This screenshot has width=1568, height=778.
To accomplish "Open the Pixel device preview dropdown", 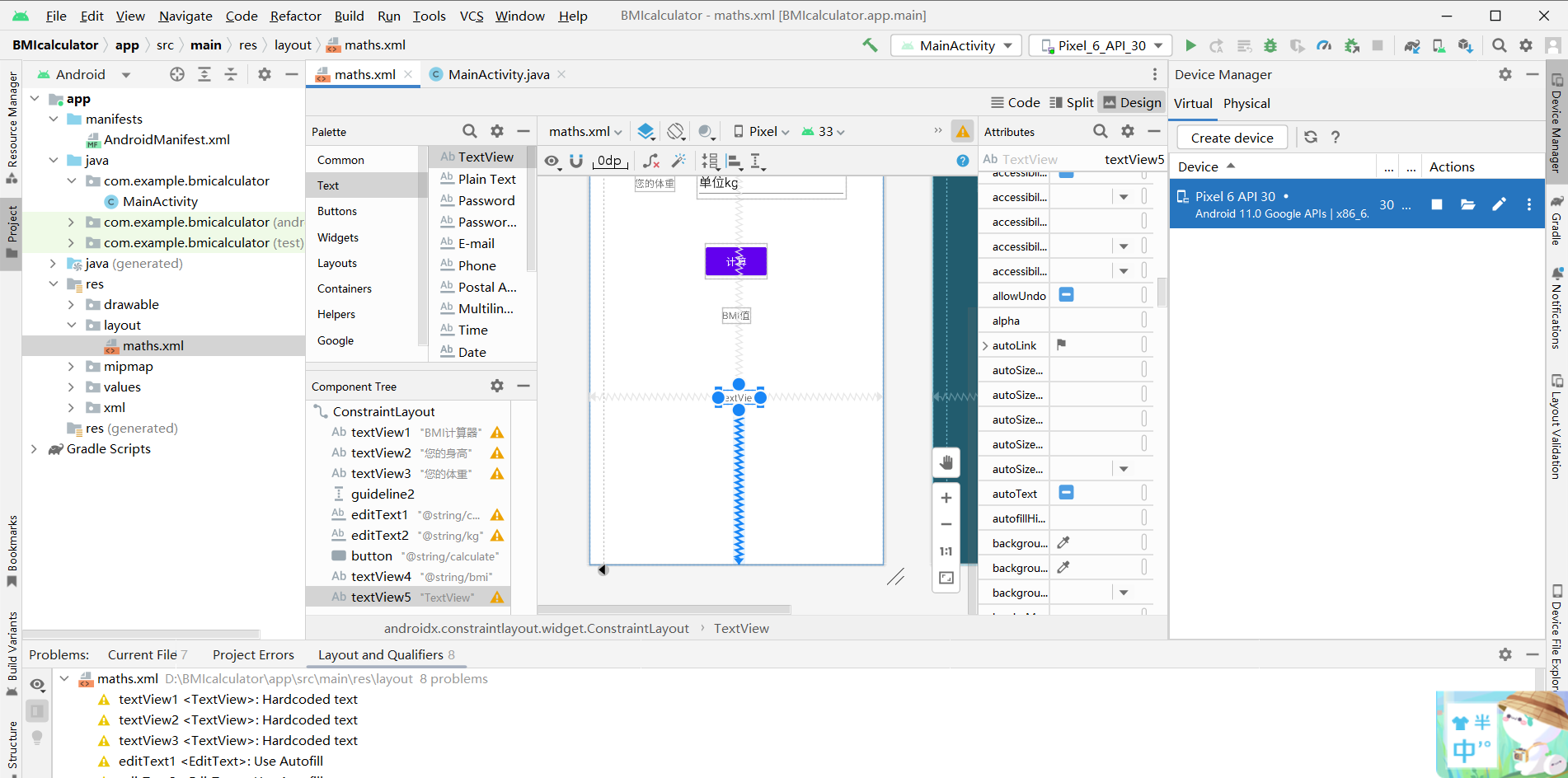I will point(761,131).
